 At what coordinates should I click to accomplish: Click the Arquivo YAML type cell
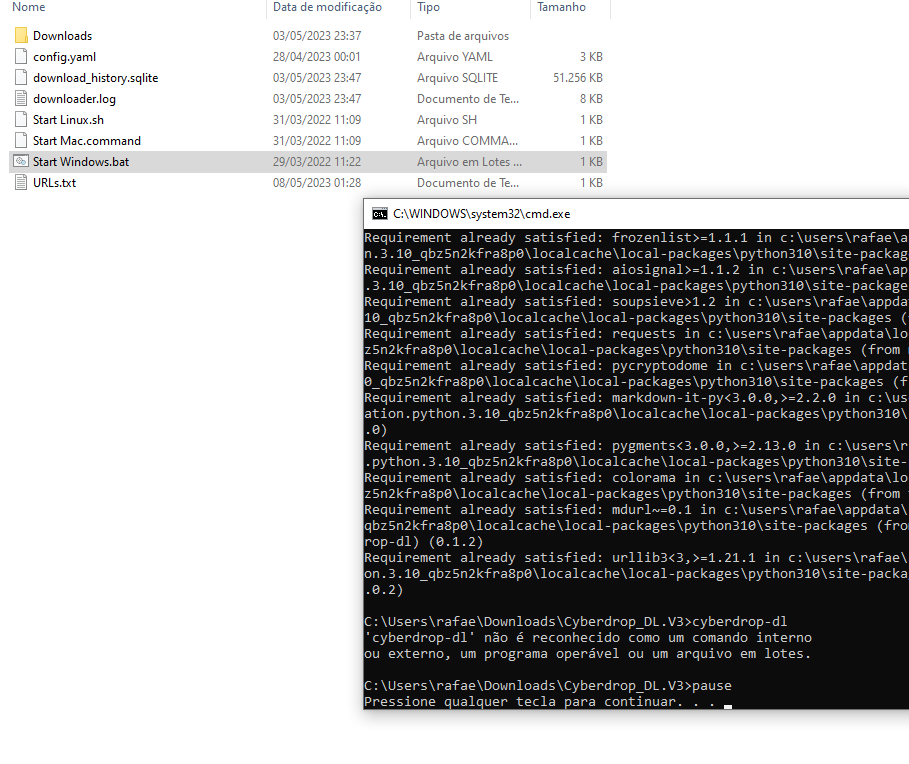click(x=454, y=57)
